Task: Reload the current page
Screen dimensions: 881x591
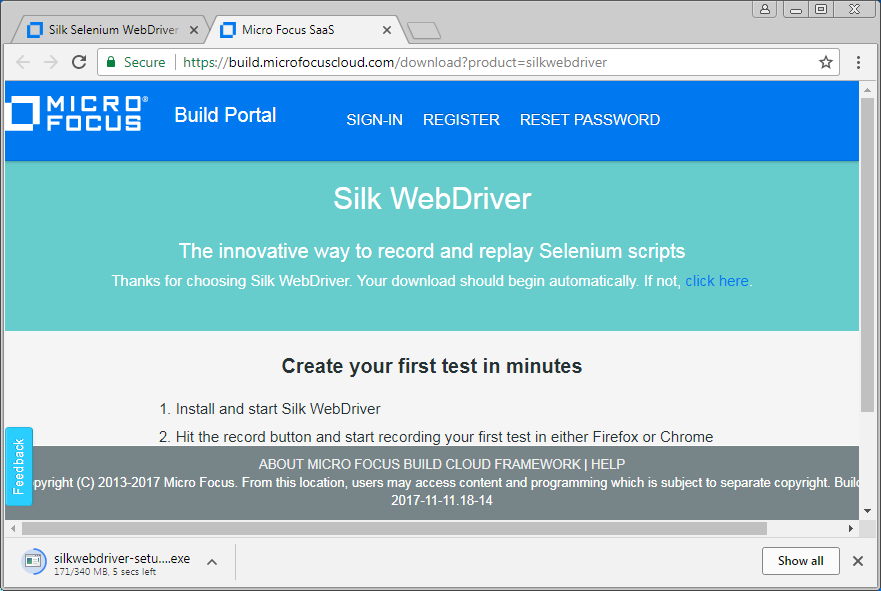Action: [79, 62]
